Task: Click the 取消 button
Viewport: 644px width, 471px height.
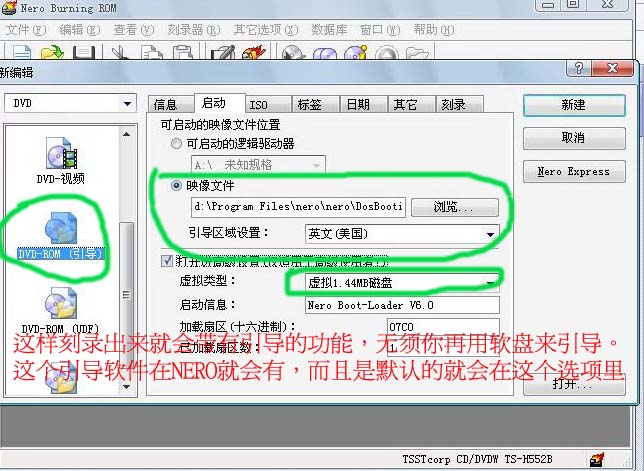Action: (574, 138)
